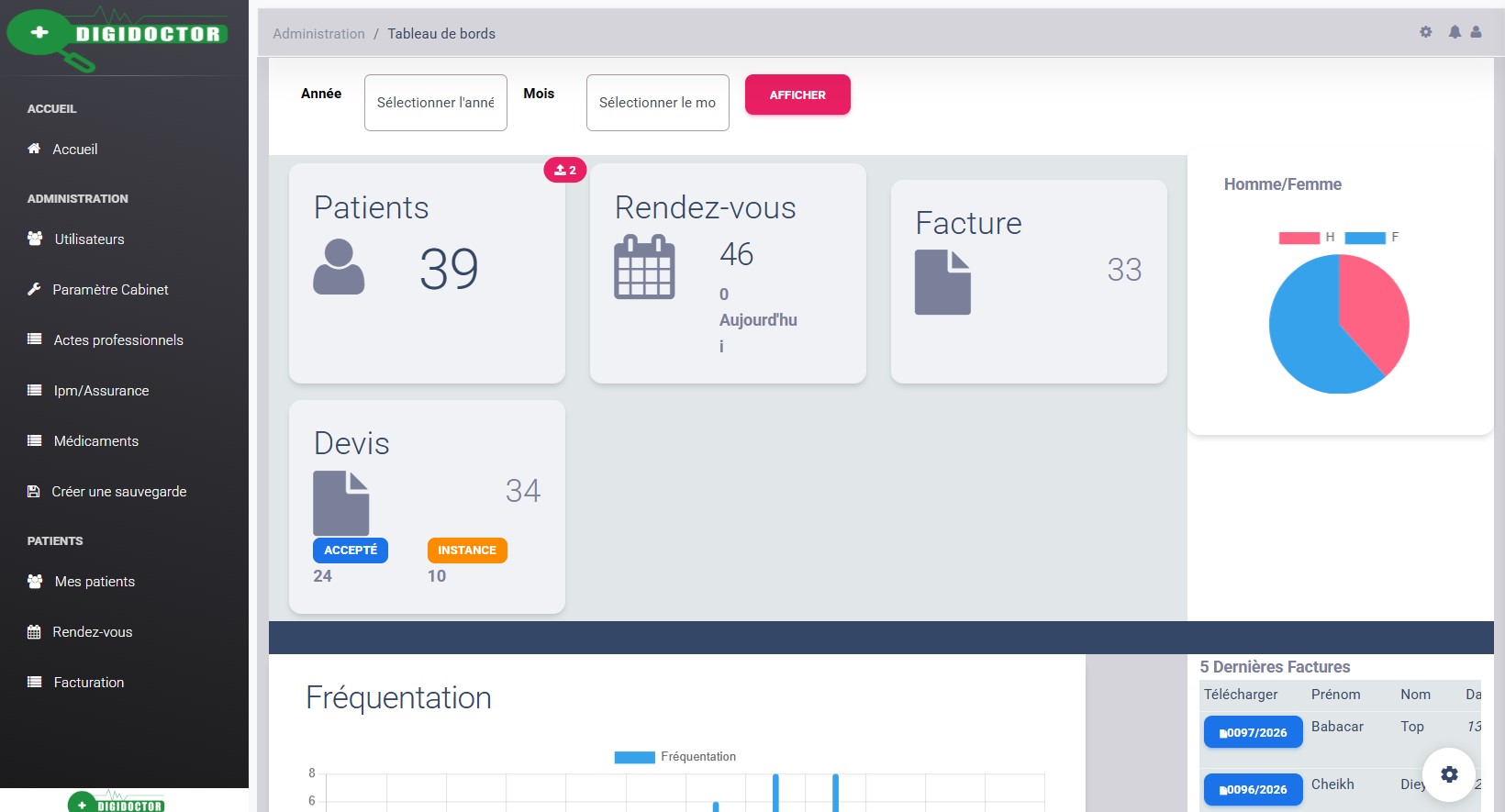
Task: Click the Devis document icon
Action: pos(340,503)
